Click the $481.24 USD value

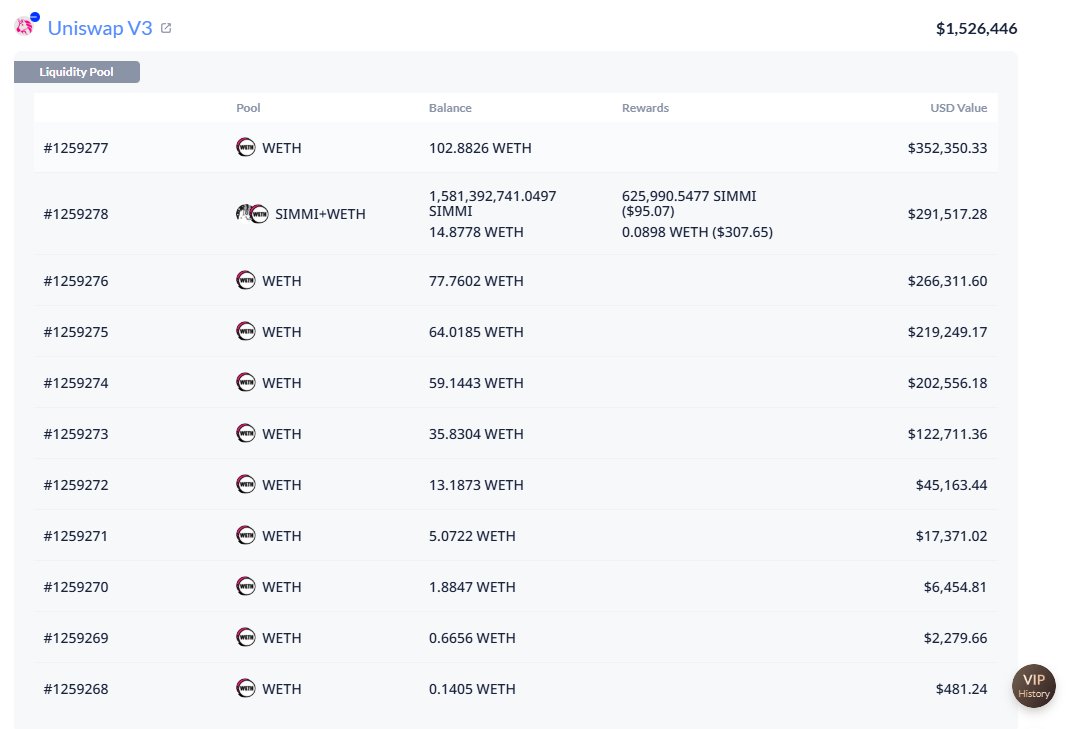[x=961, y=689]
